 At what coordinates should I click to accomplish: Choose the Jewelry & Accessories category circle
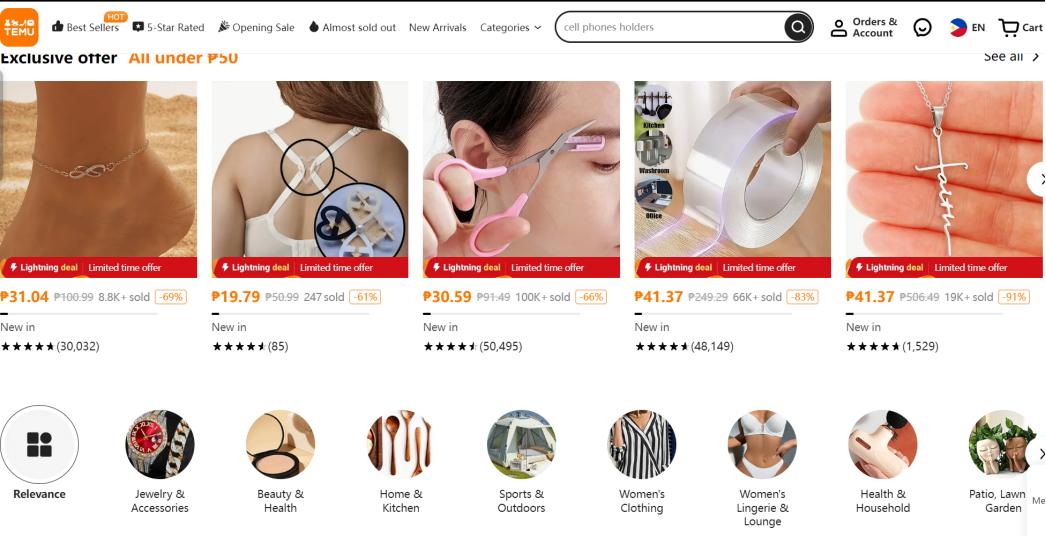pos(160,444)
